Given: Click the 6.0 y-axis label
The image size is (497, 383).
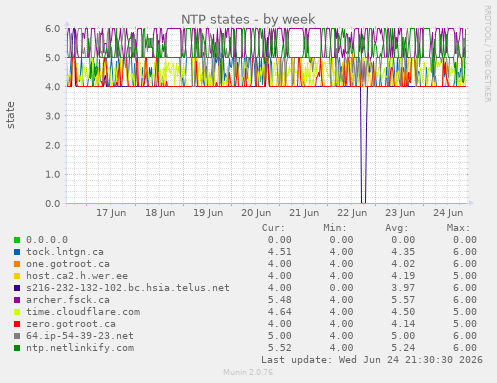Looking at the screenshot, I should (x=53, y=28).
